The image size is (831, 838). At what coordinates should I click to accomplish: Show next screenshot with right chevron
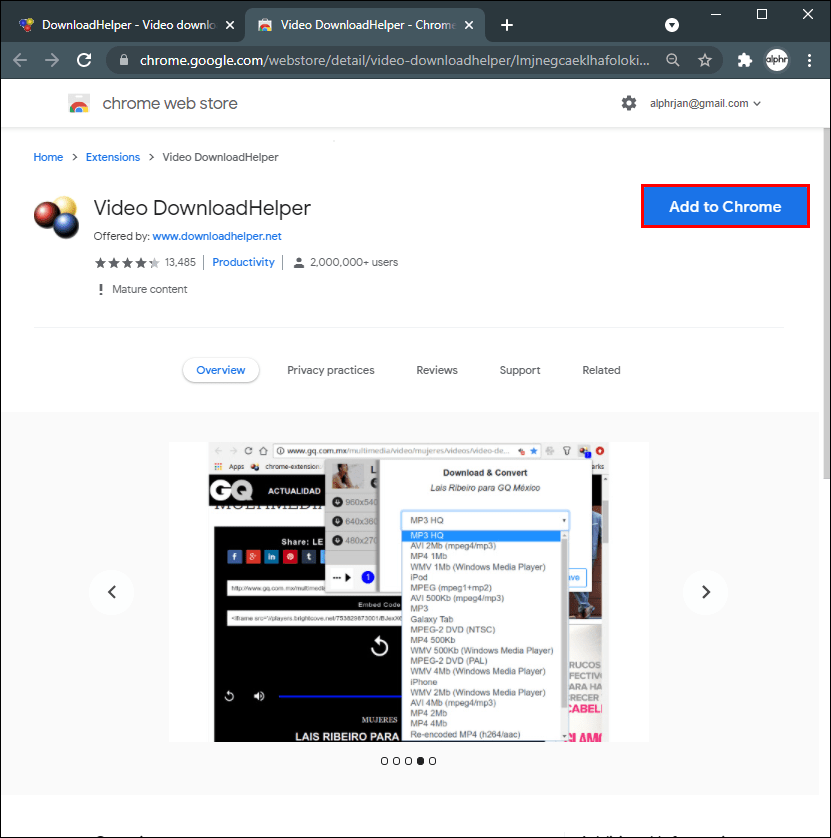[x=705, y=592]
